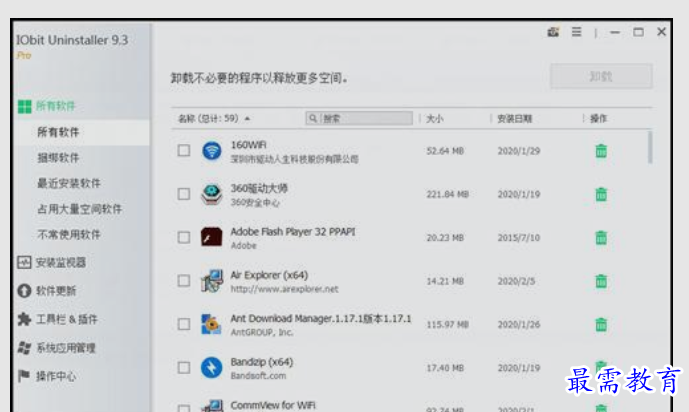Uninstall 160WiFi via its trash icon
Screen dimensions: 689x412
pyautogui.click(x=601, y=151)
